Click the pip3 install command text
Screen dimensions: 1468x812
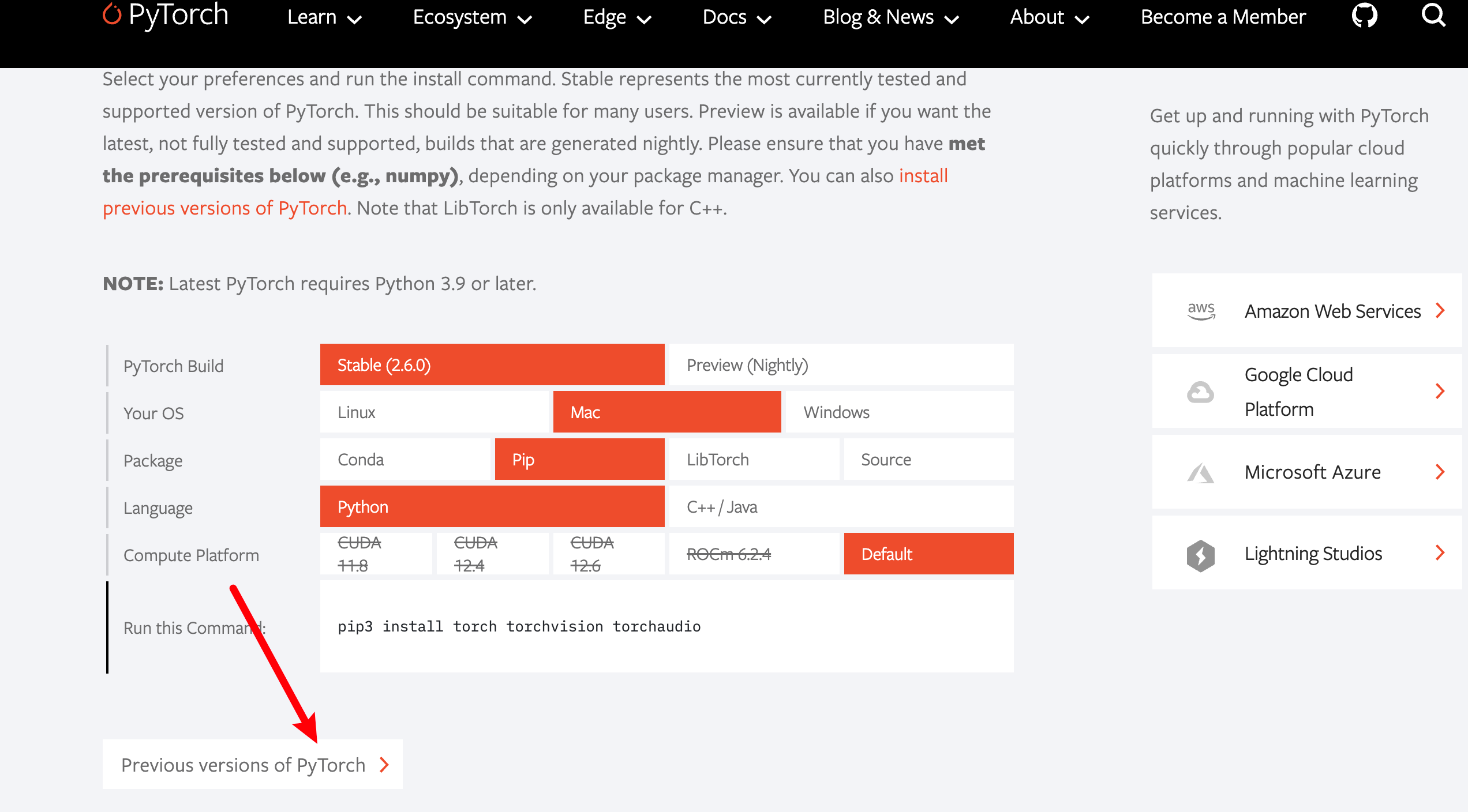pyautogui.click(x=519, y=626)
